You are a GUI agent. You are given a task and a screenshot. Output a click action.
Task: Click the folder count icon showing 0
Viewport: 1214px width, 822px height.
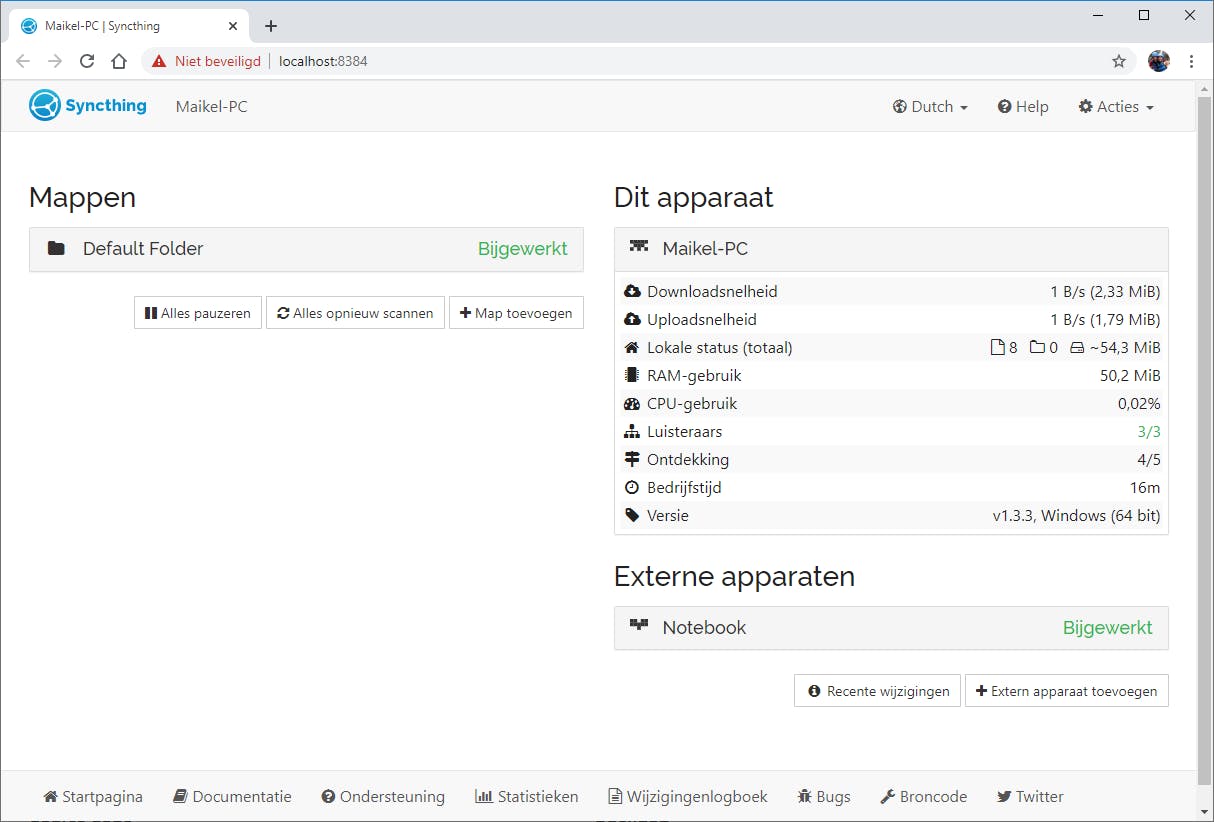tap(1037, 347)
